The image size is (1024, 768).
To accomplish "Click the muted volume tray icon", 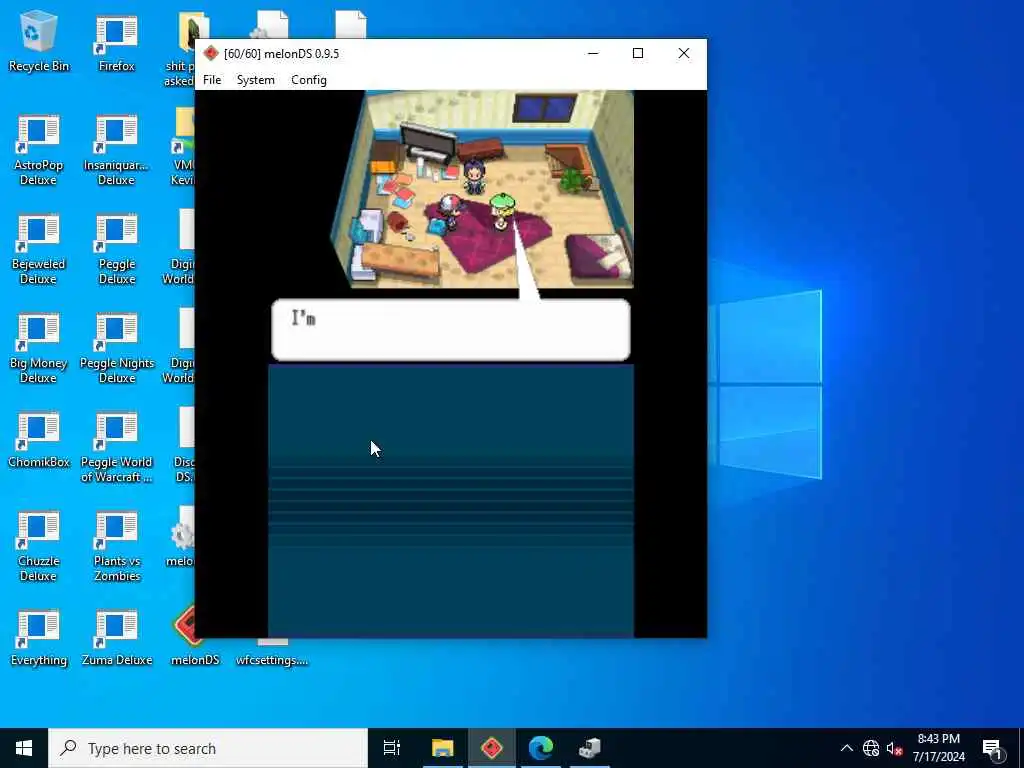I will [x=893, y=748].
